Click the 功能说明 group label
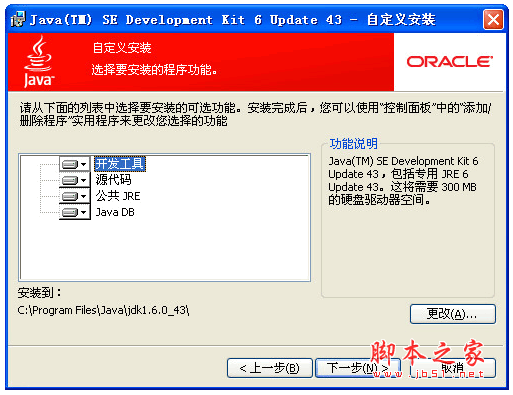 pyautogui.click(x=353, y=144)
